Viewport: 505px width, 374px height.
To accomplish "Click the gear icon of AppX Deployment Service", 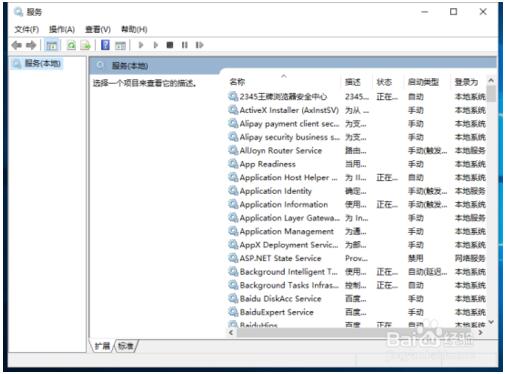I will (x=233, y=244).
